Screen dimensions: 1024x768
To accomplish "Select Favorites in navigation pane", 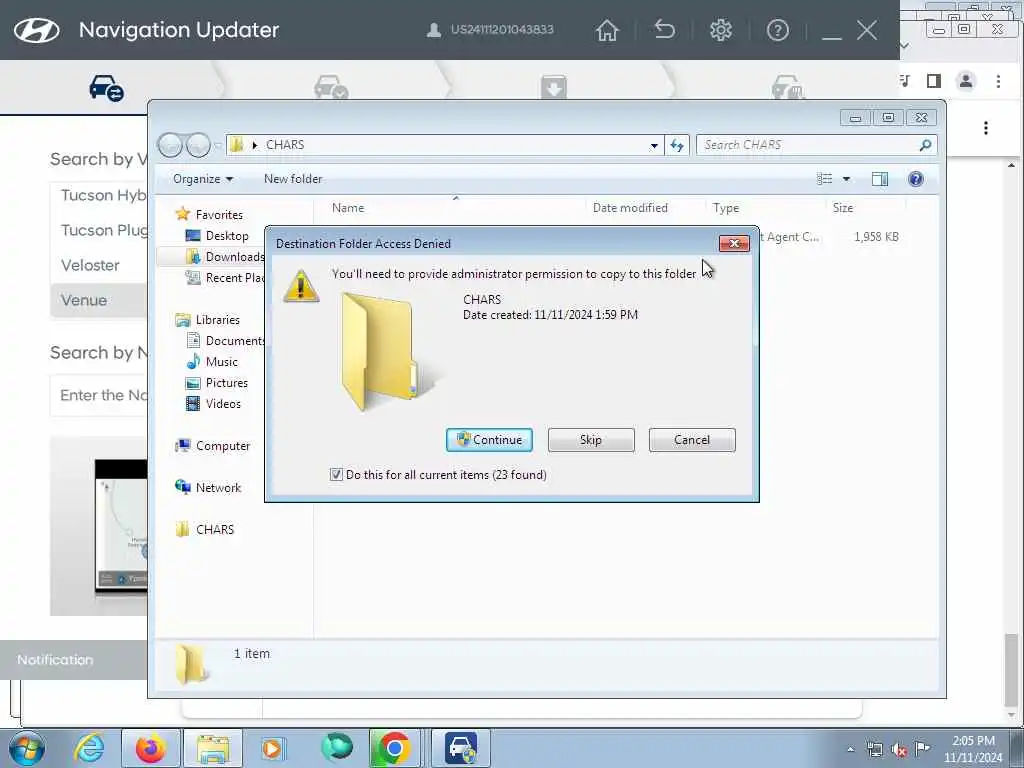I will click(x=210, y=215).
